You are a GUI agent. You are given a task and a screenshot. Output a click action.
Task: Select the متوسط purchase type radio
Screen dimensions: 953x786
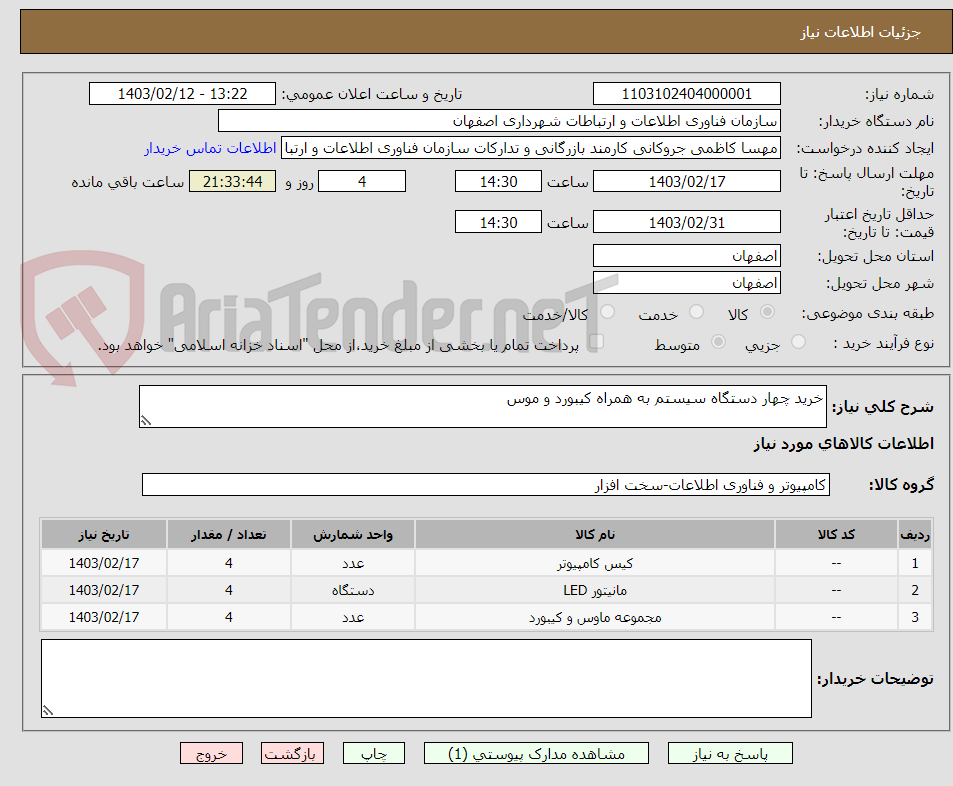(x=718, y=342)
